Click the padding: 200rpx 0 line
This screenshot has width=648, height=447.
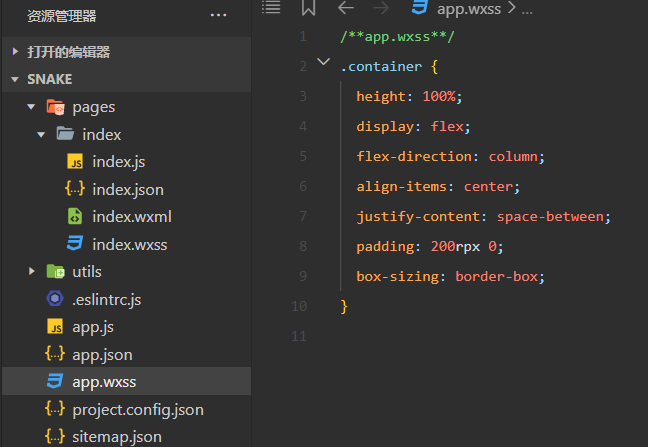click(430, 247)
